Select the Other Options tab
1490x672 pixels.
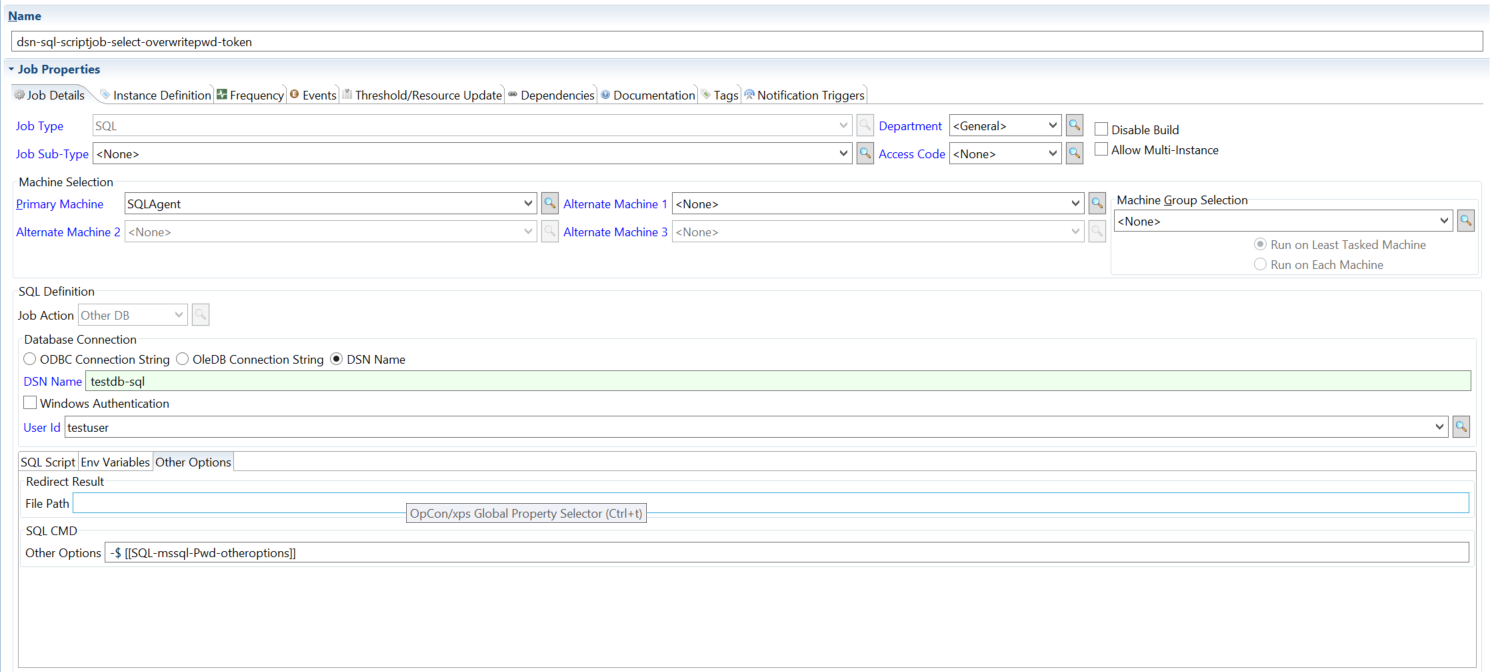[x=193, y=462]
